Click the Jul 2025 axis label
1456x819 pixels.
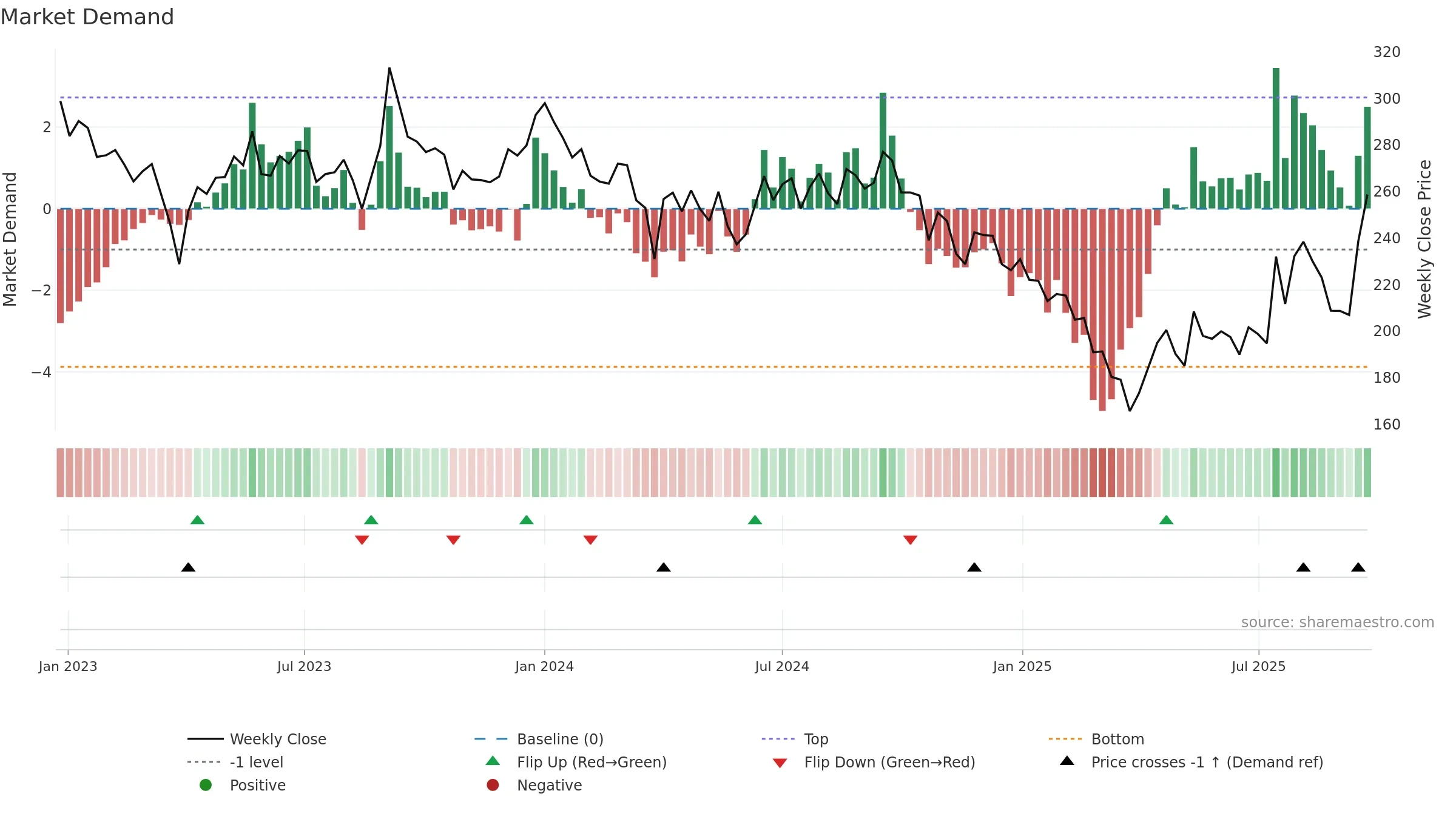1259,667
